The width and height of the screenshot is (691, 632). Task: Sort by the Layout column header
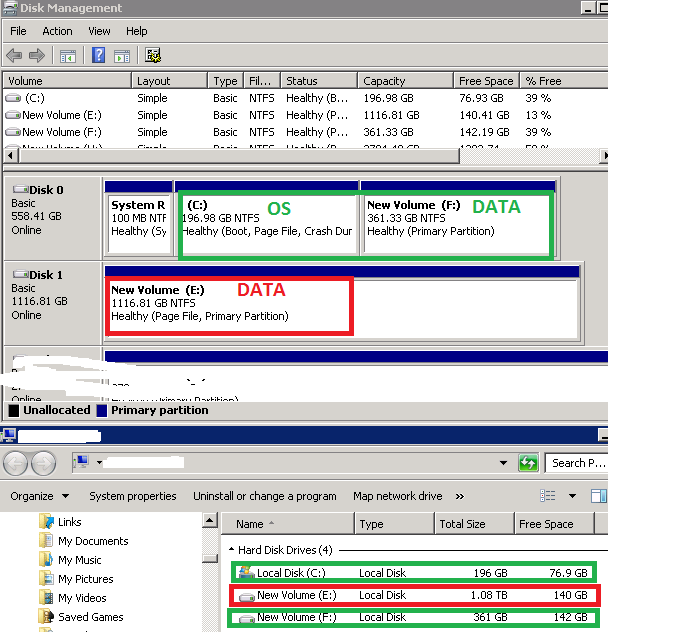coord(169,81)
